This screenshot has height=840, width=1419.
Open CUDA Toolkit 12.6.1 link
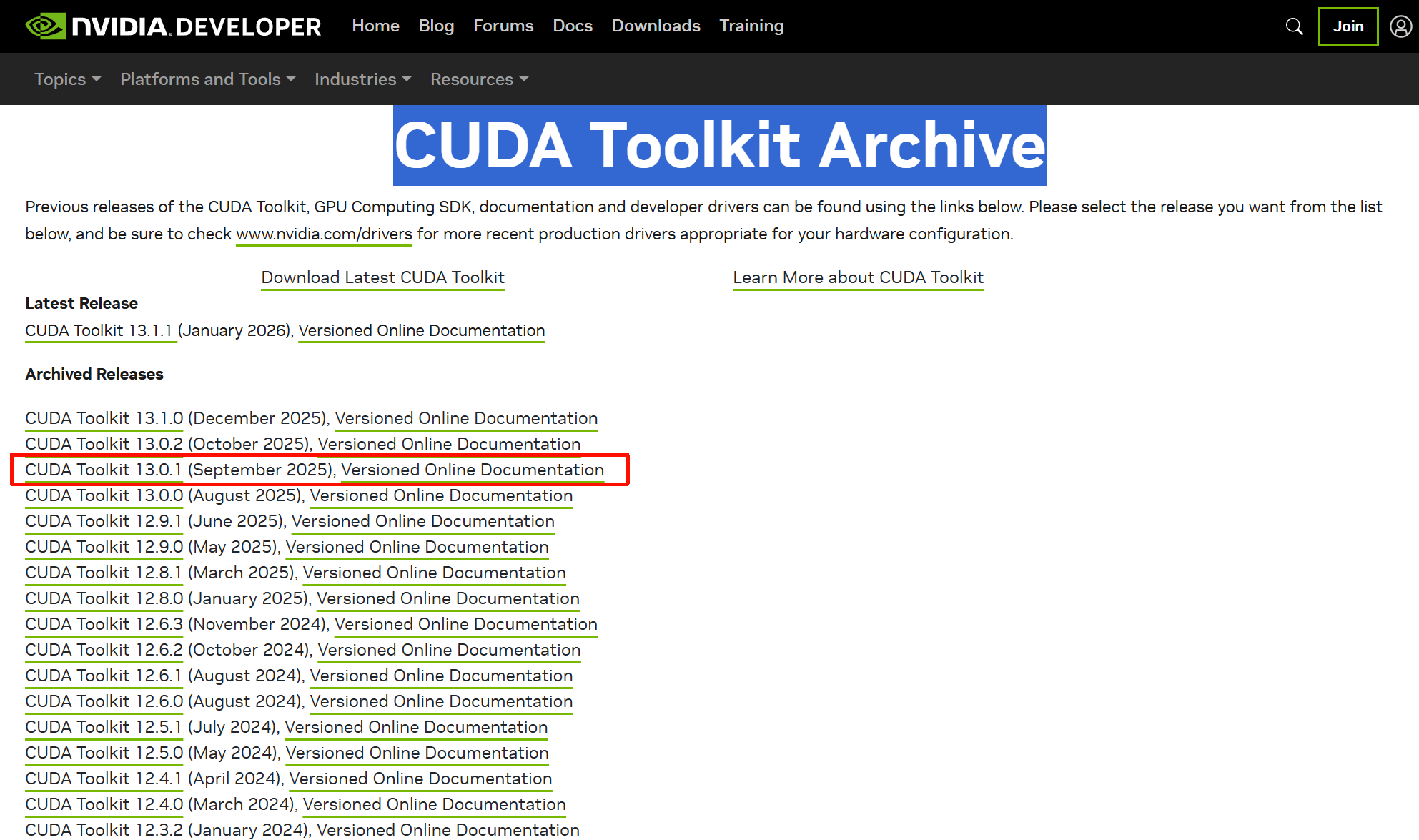tap(104, 676)
